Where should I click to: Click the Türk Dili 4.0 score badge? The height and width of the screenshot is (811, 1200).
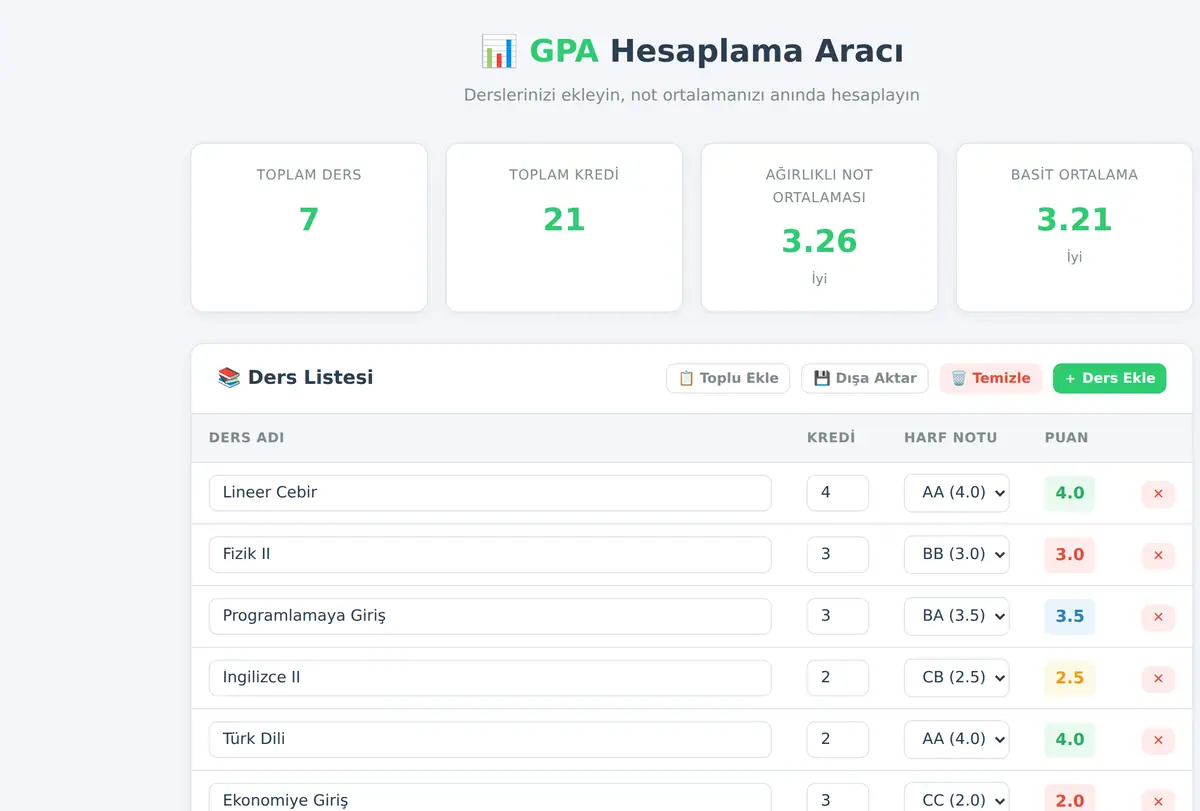(x=1070, y=740)
